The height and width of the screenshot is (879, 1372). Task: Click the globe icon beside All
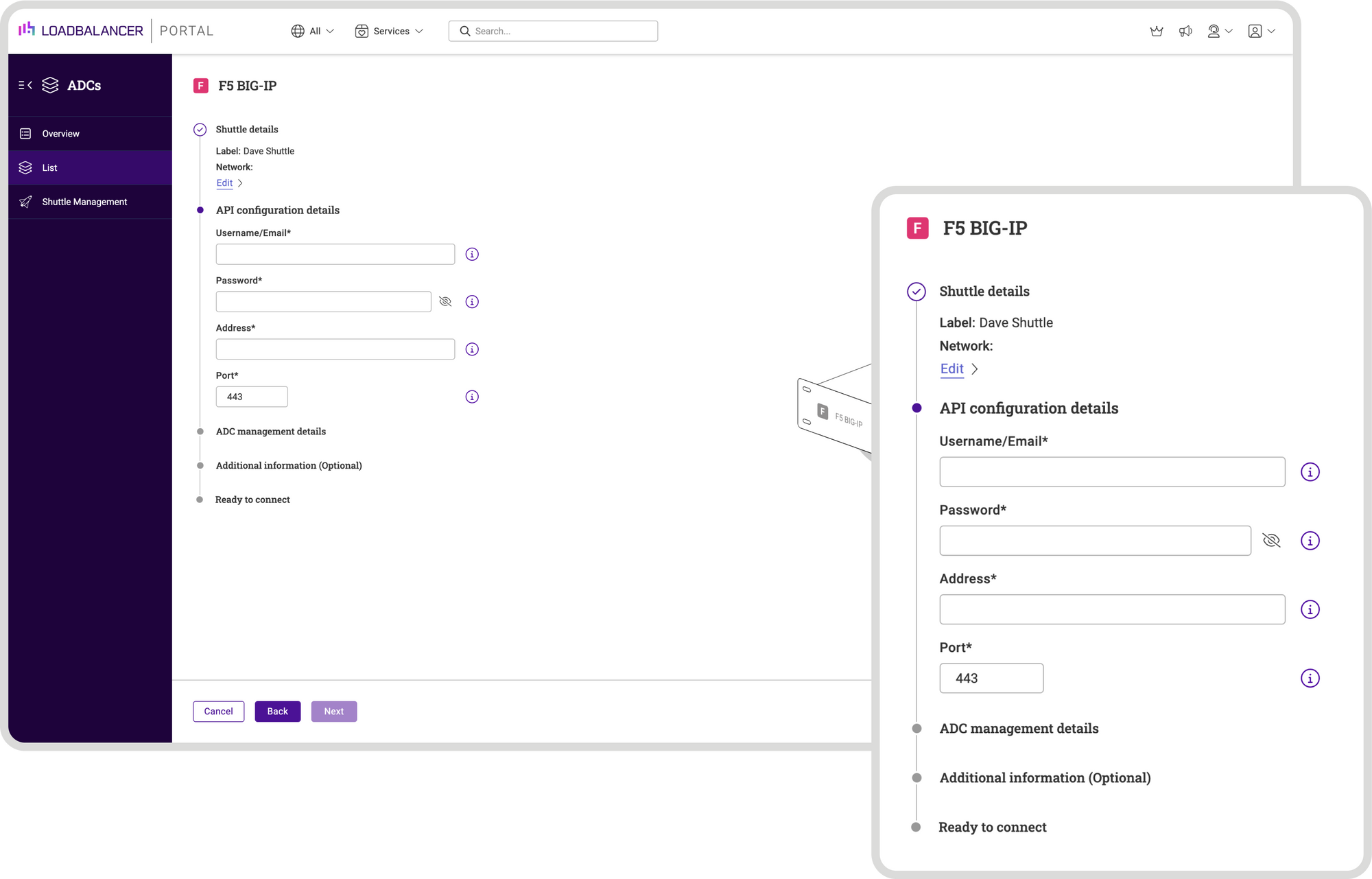[298, 31]
